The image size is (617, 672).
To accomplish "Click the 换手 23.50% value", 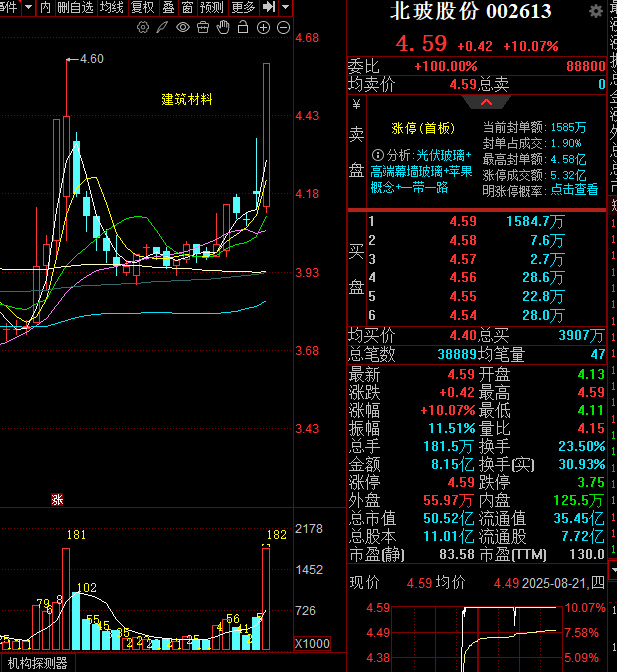I will coord(581,446).
